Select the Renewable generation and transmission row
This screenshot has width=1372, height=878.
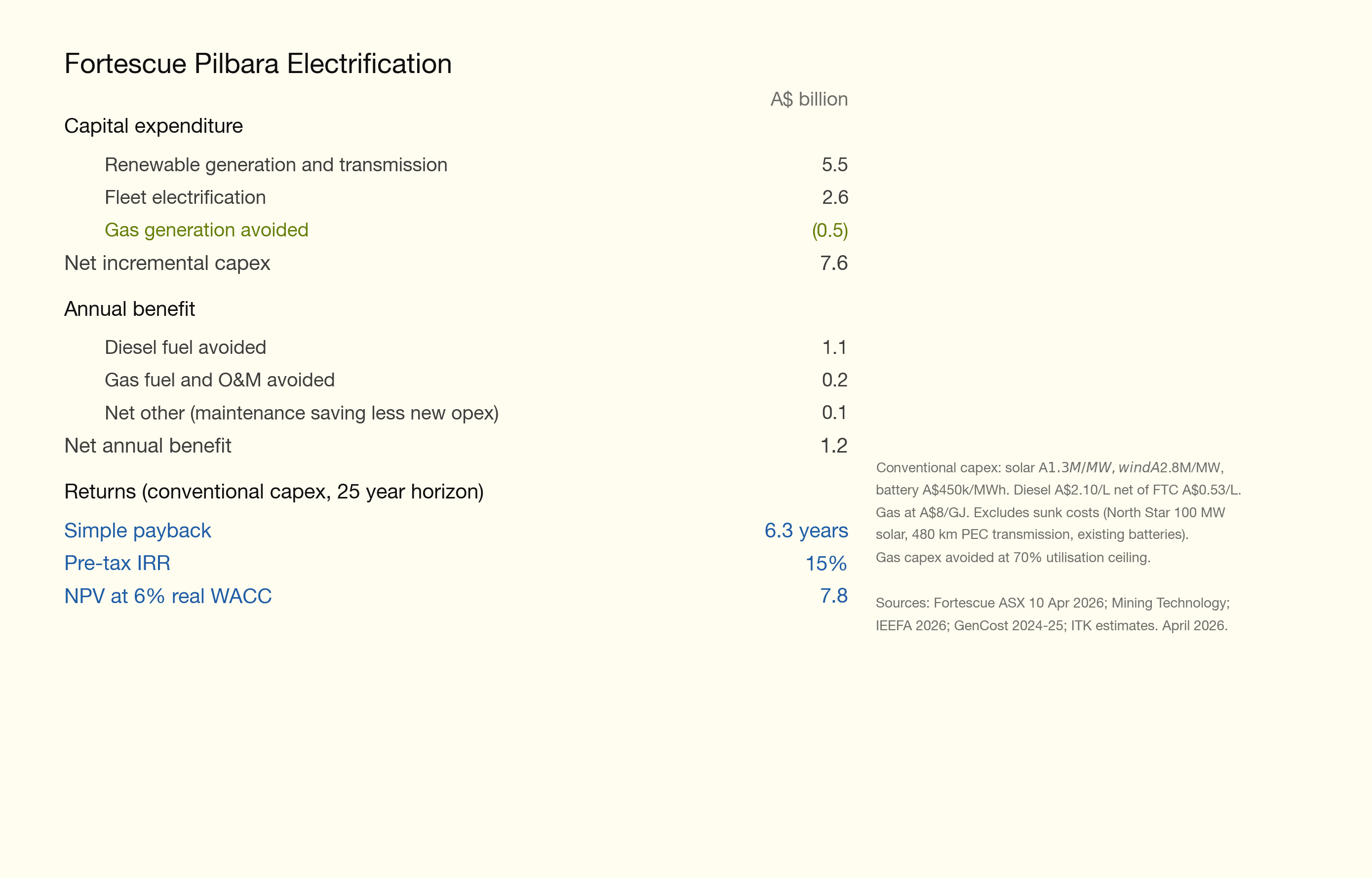pos(276,165)
